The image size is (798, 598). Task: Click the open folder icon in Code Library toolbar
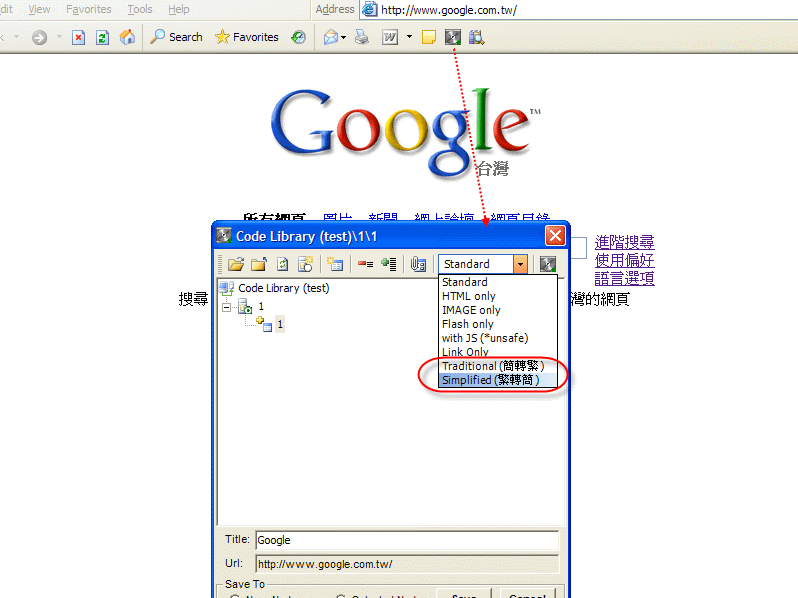click(236, 264)
